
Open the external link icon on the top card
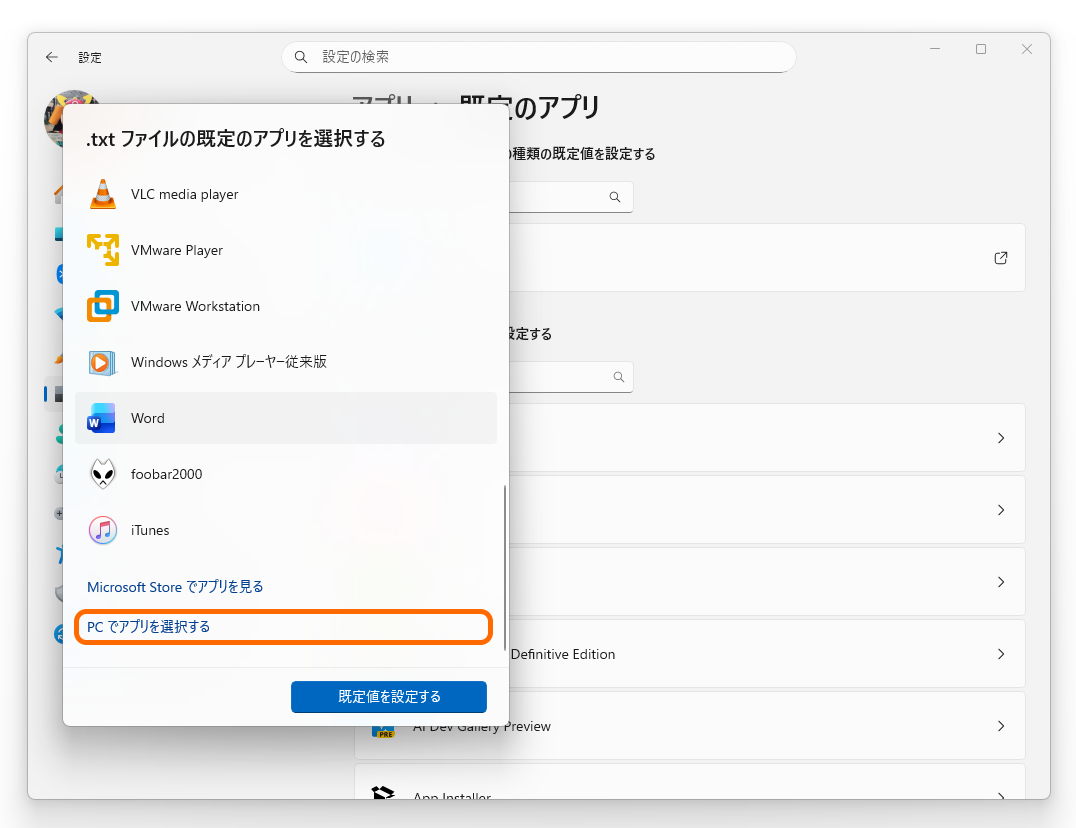(x=1000, y=257)
